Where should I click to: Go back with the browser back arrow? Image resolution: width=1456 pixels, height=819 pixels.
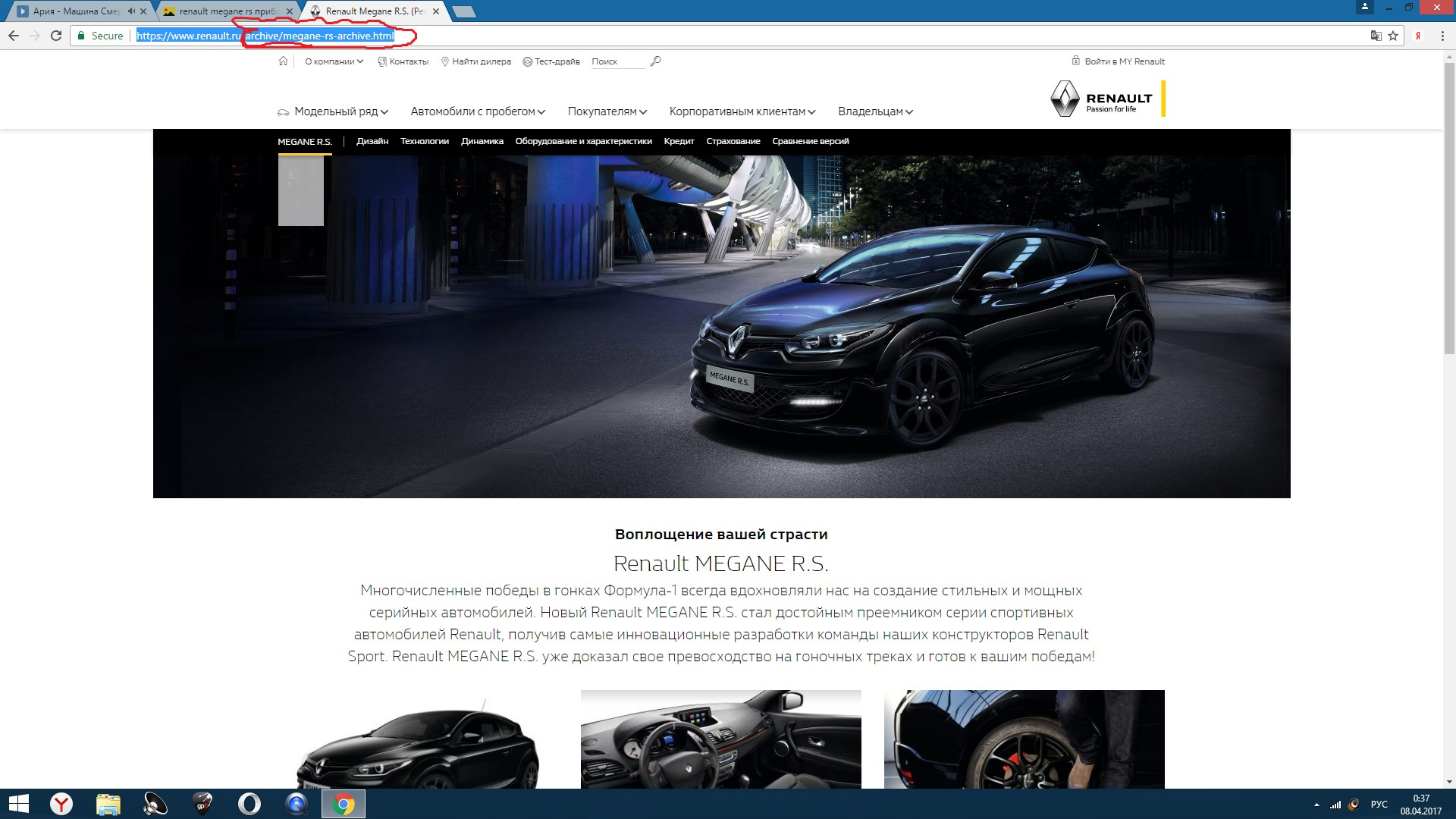tap(14, 36)
